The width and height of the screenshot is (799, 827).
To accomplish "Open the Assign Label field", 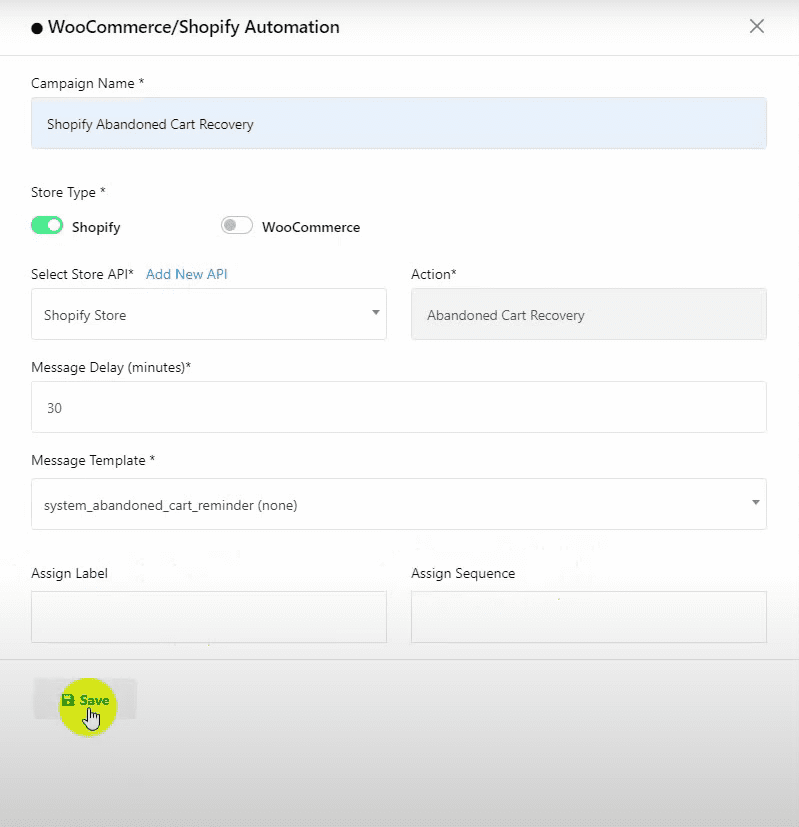I will coord(208,616).
